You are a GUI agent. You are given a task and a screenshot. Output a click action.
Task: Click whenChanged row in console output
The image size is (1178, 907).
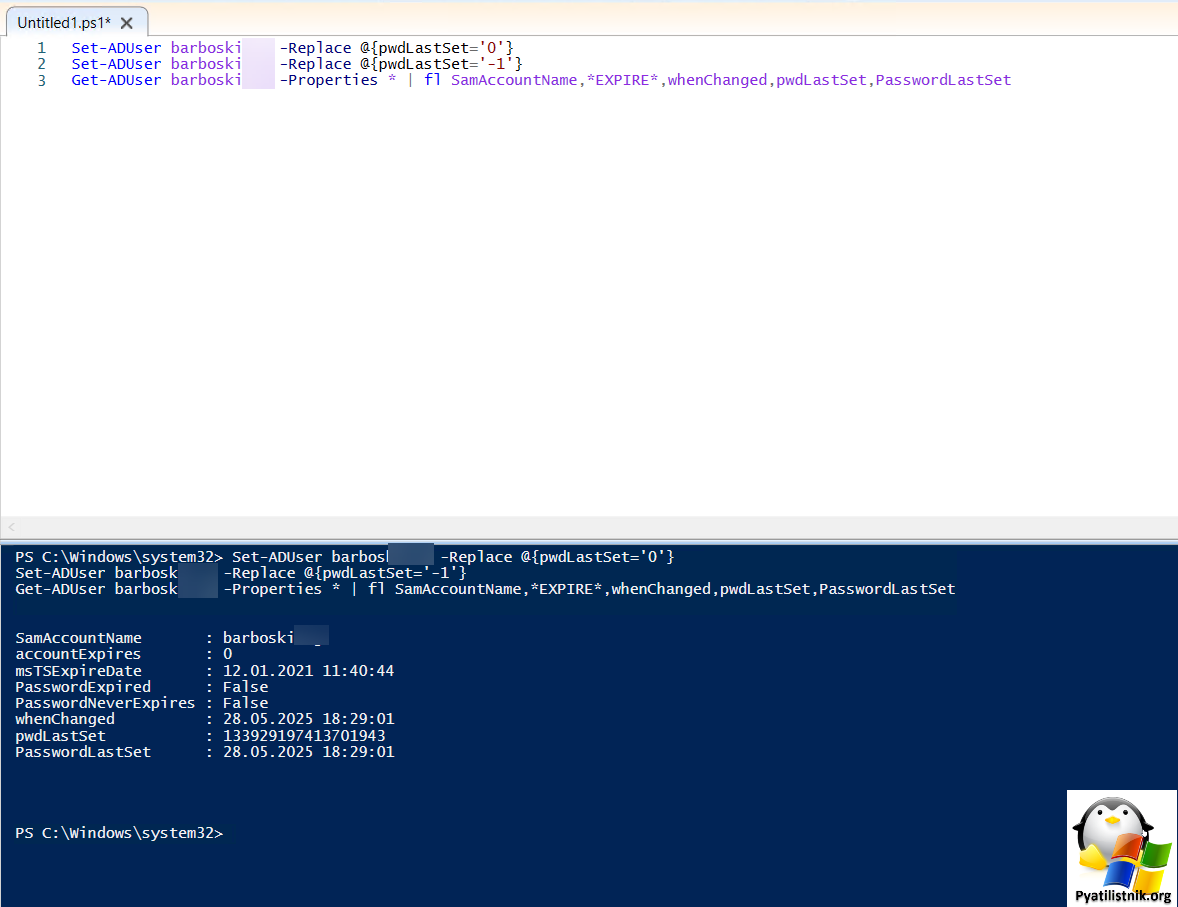point(204,719)
